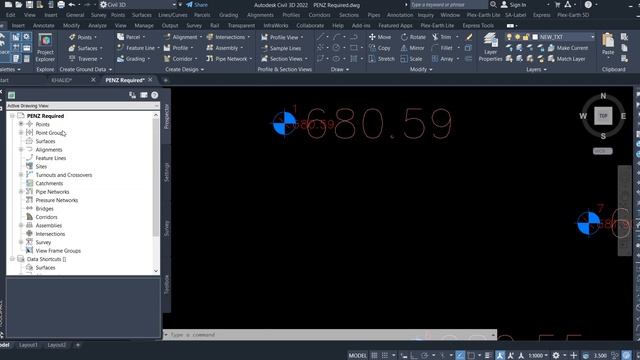Click the Open folder icon in quick access toolbar
Image resolution: width=640 pixels, height=360 pixels.
click(19, 4)
